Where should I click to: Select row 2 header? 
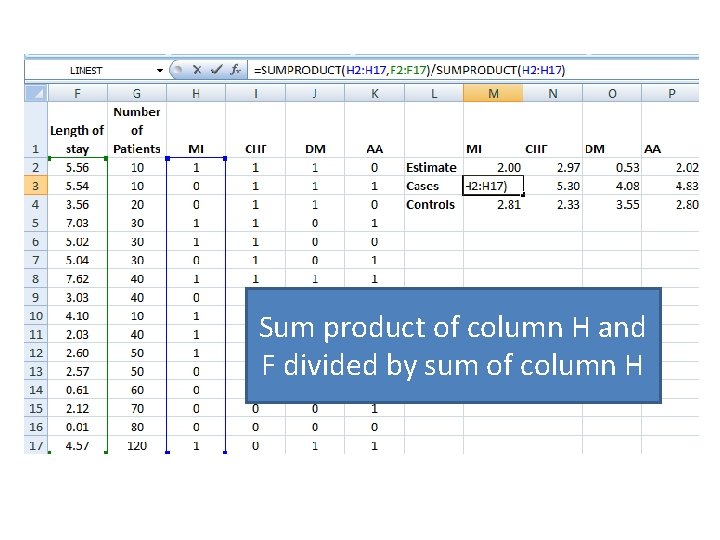click(x=36, y=168)
